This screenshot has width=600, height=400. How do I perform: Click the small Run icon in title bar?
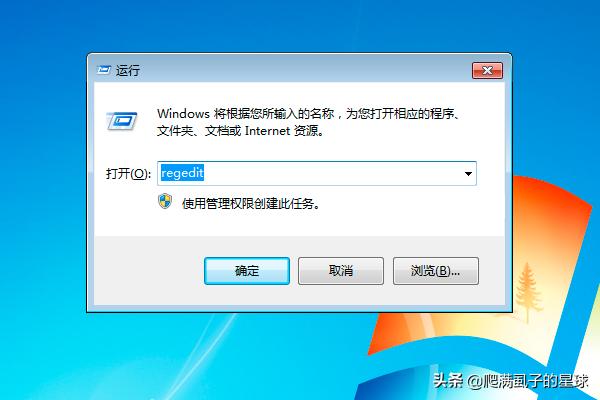[103, 70]
